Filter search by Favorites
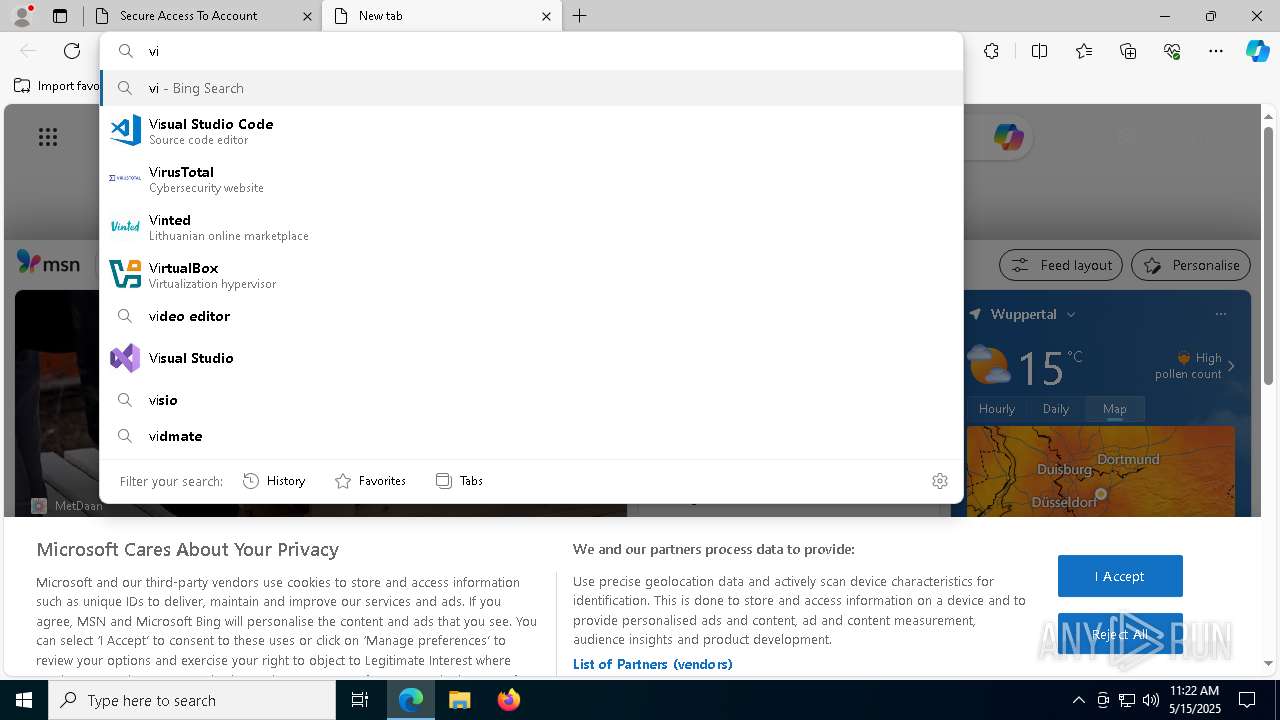The image size is (1280, 720). coord(370,481)
